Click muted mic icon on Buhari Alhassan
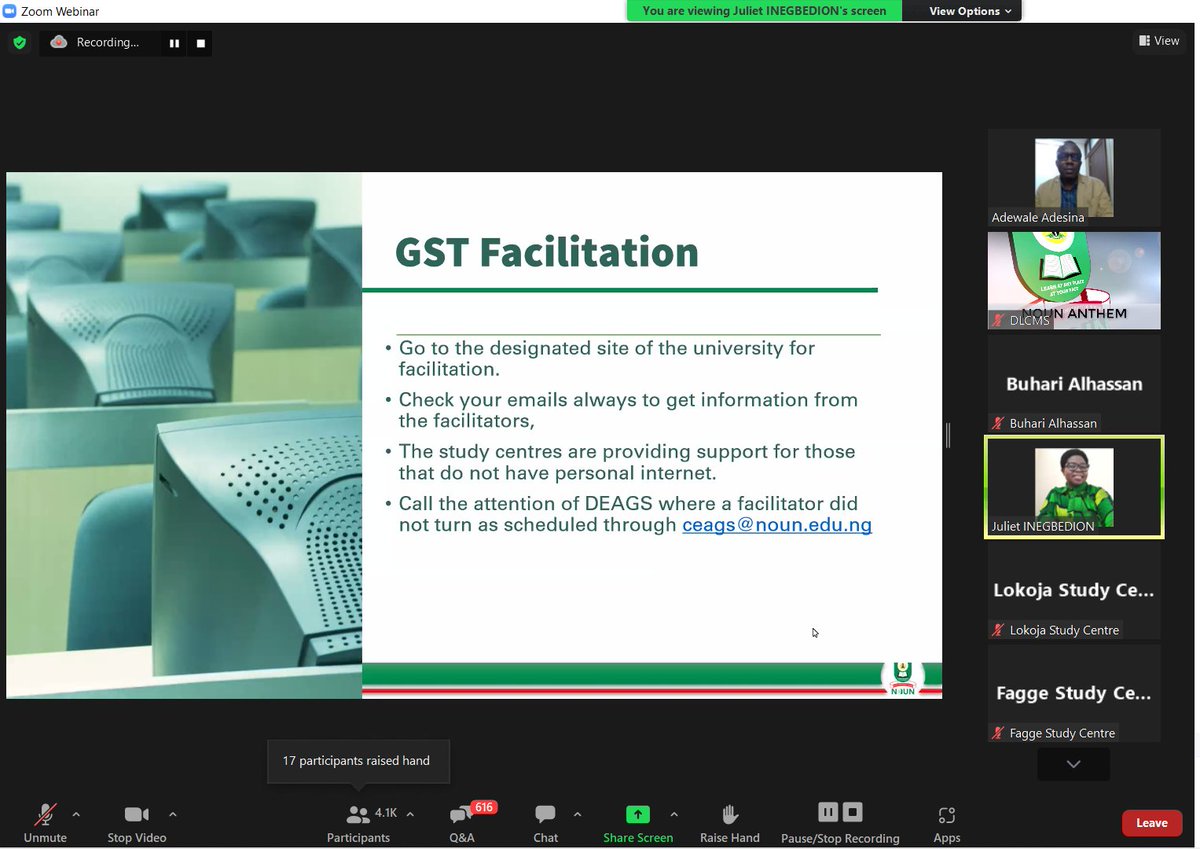1200x849 pixels. pyautogui.click(x=998, y=423)
